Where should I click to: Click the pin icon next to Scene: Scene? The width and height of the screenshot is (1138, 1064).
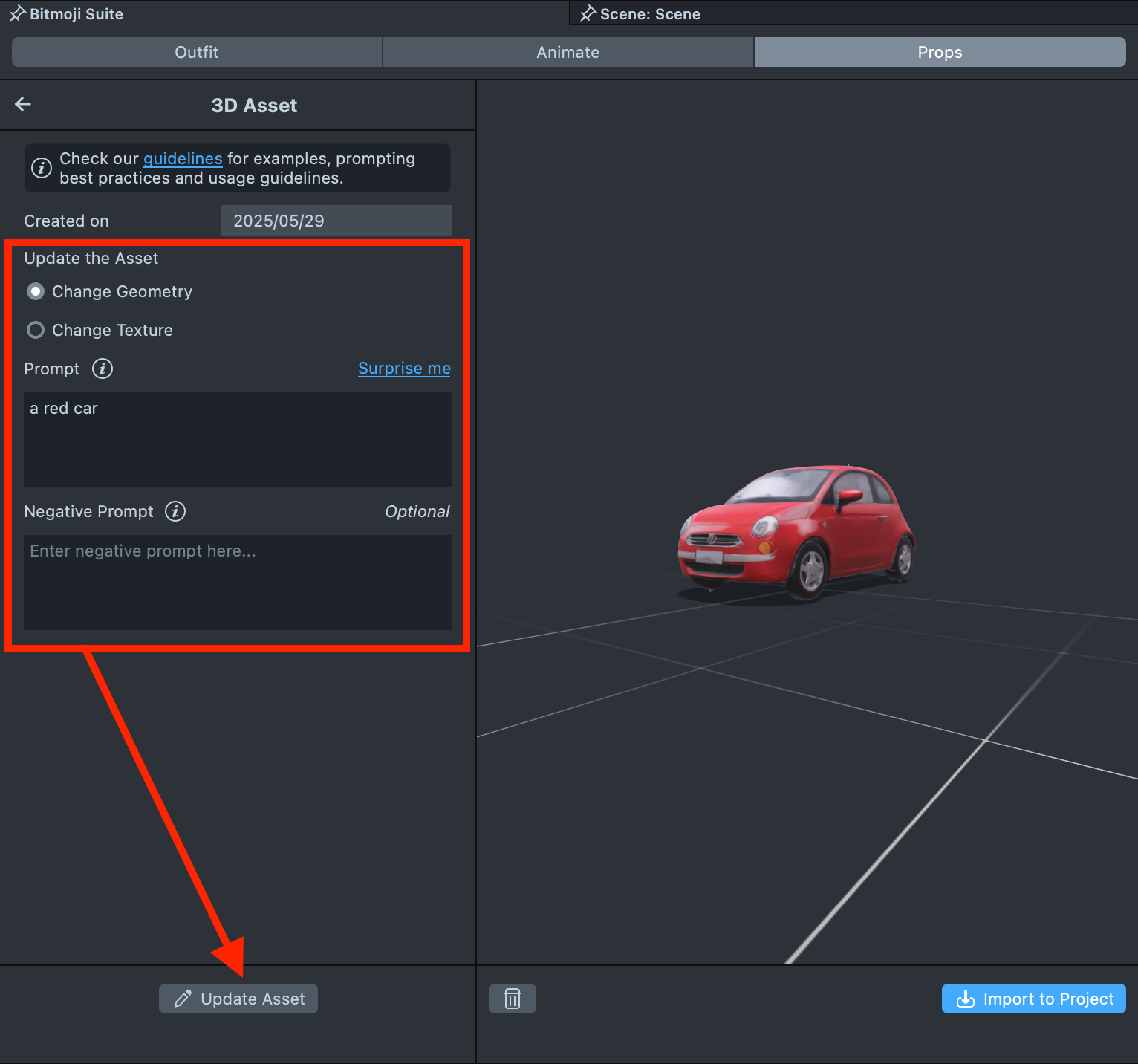coord(588,14)
